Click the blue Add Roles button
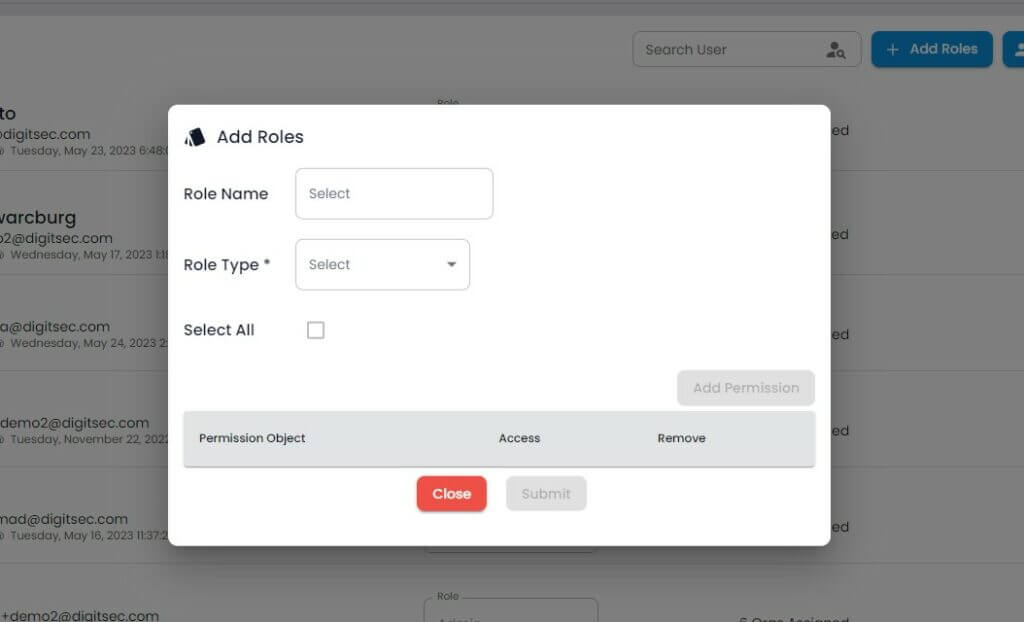The width and height of the screenshot is (1024, 622). coord(932,50)
